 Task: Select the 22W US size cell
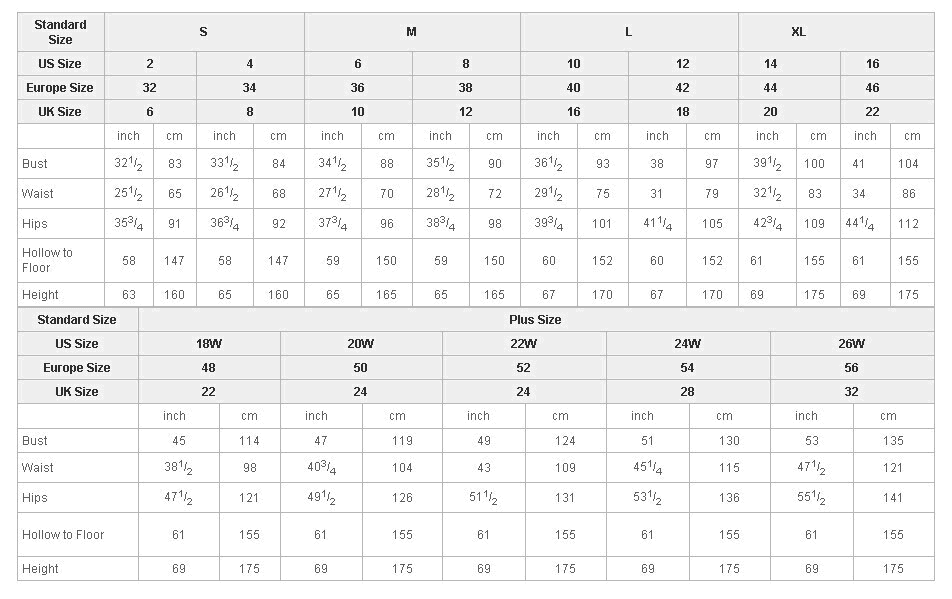[523, 344]
